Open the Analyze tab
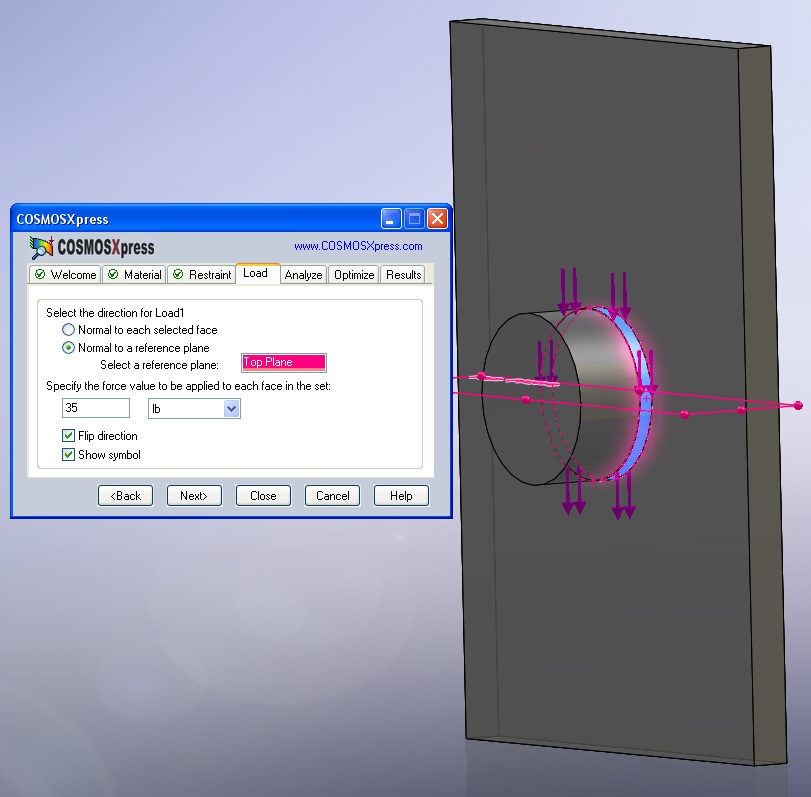The width and height of the screenshot is (811, 797). [x=303, y=275]
